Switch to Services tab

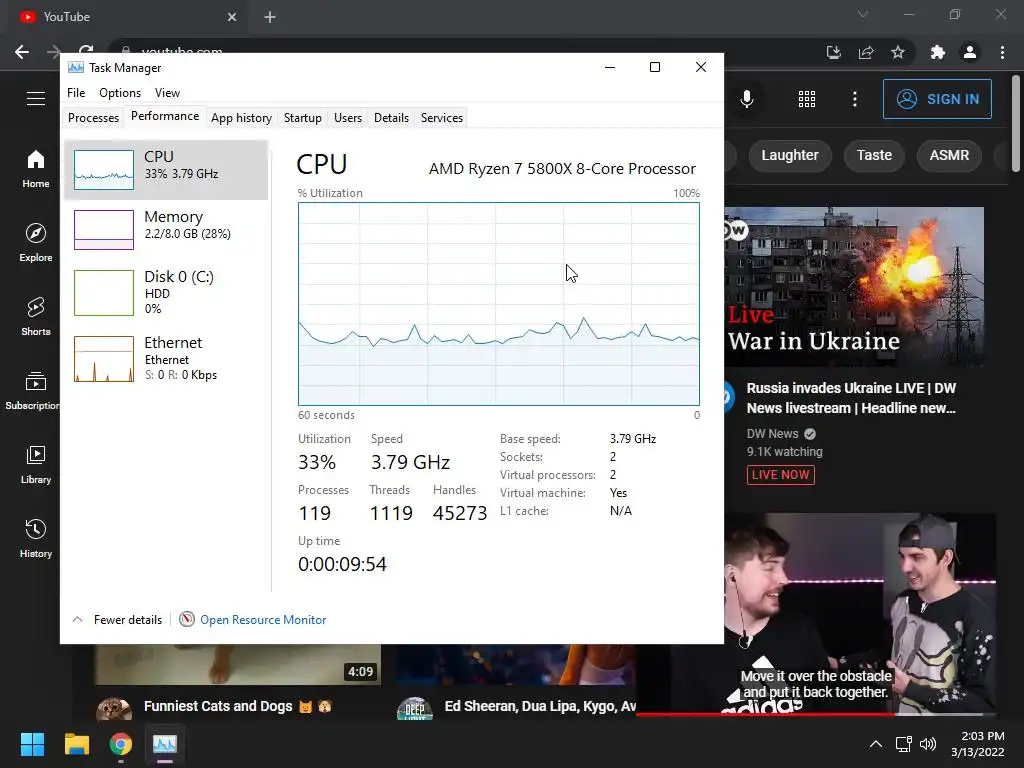(x=441, y=118)
